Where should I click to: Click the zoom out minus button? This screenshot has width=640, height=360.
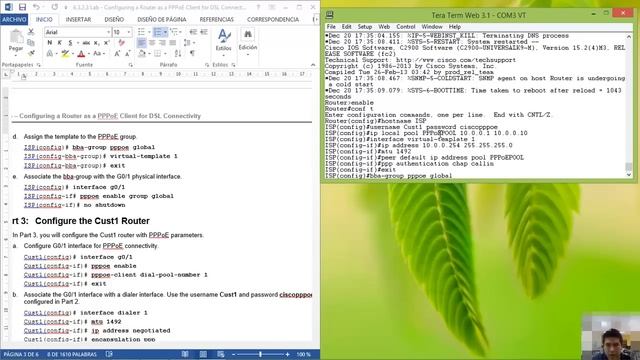[x=233, y=354]
